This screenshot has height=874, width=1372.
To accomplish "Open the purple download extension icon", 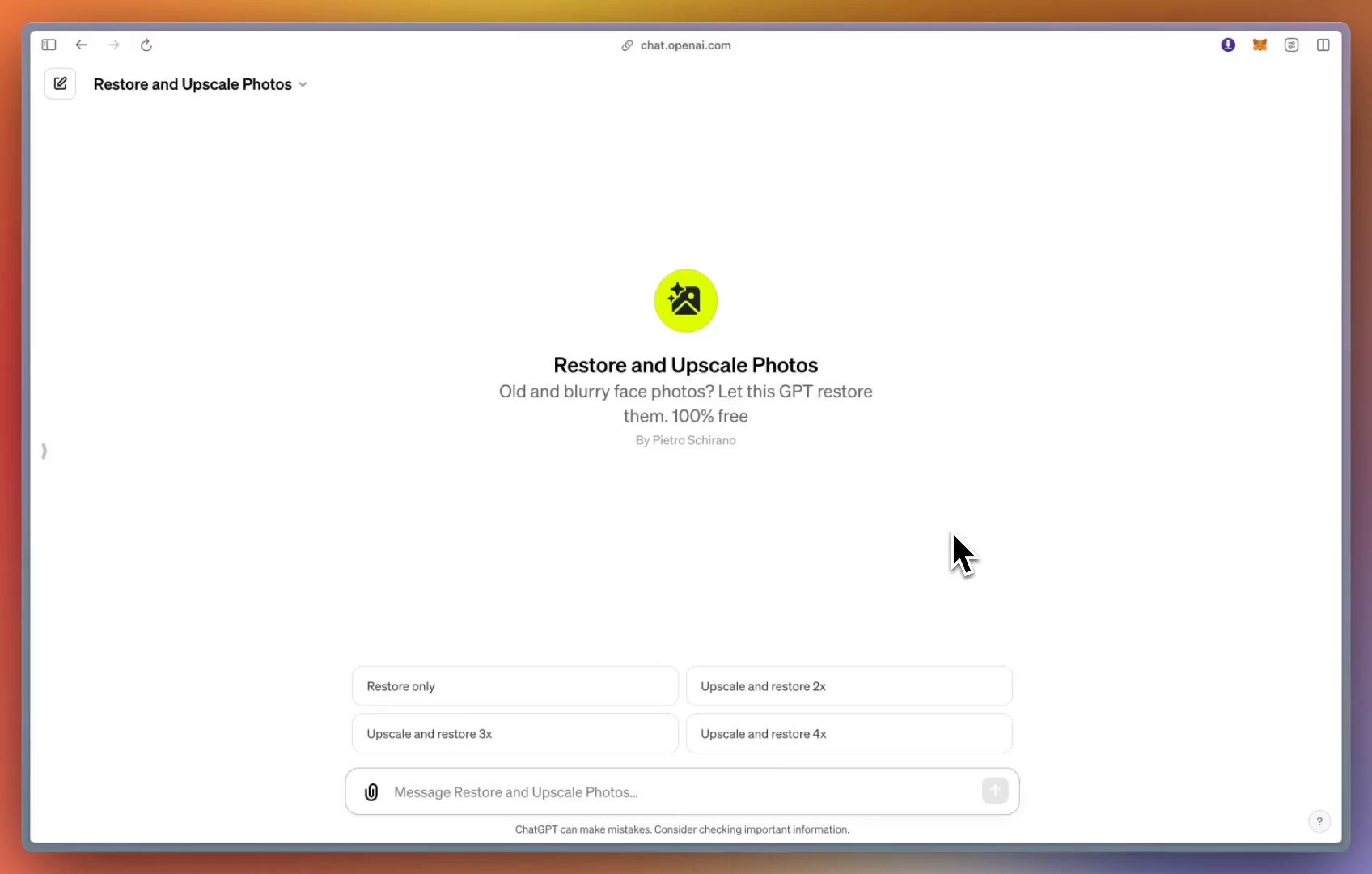I will [1228, 45].
